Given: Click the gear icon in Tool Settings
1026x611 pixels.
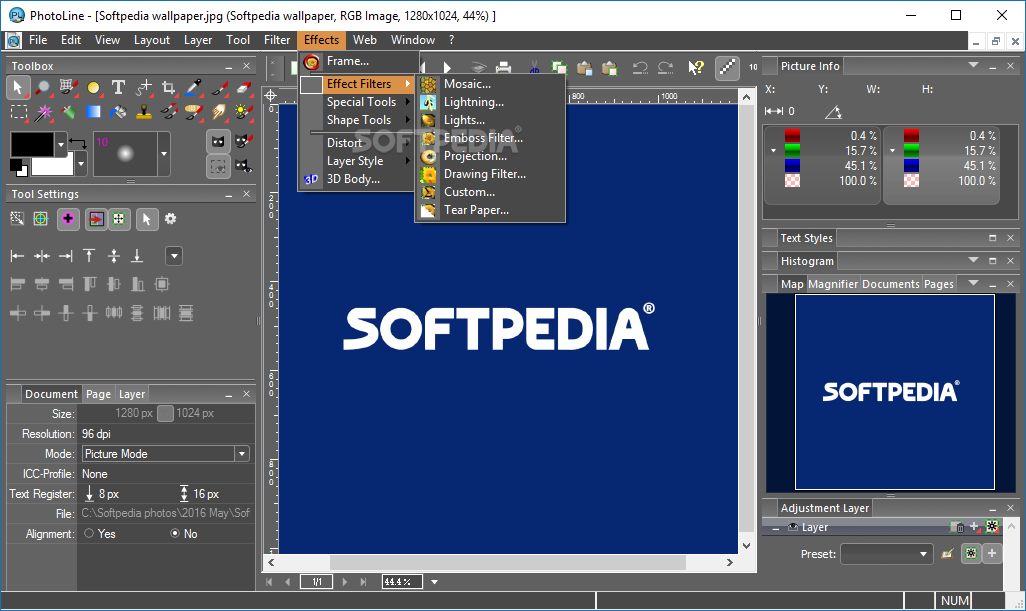Looking at the screenshot, I should [171, 218].
